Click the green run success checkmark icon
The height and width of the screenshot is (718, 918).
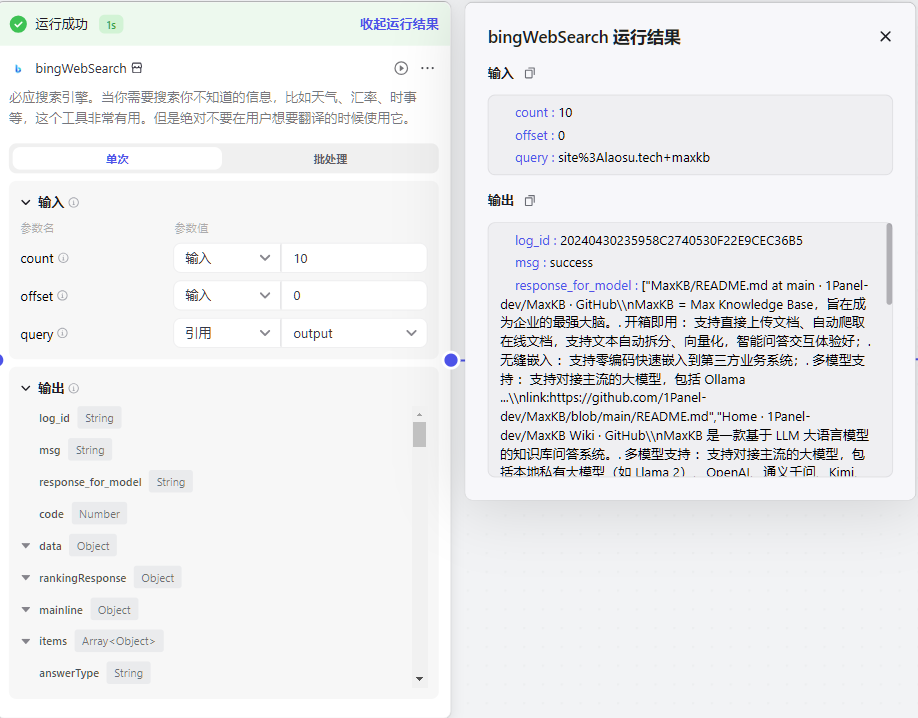pyautogui.click(x=18, y=25)
